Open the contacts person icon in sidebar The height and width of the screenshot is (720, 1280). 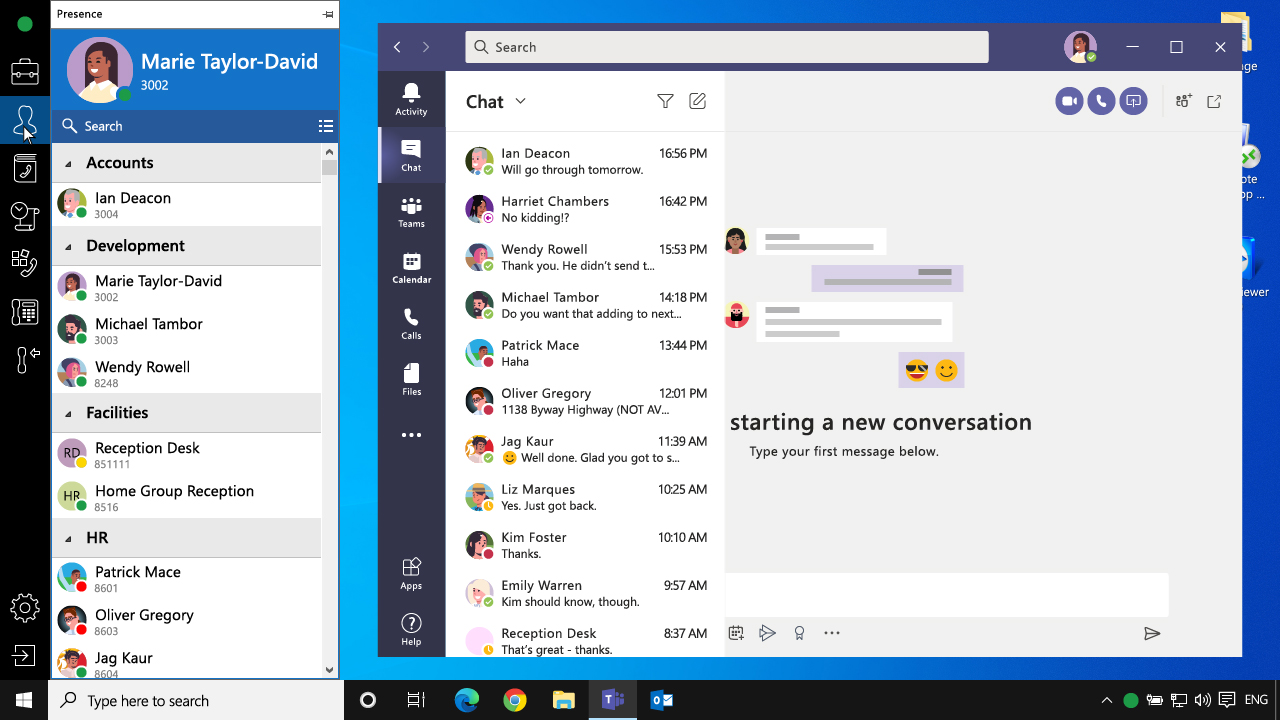point(25,122)
